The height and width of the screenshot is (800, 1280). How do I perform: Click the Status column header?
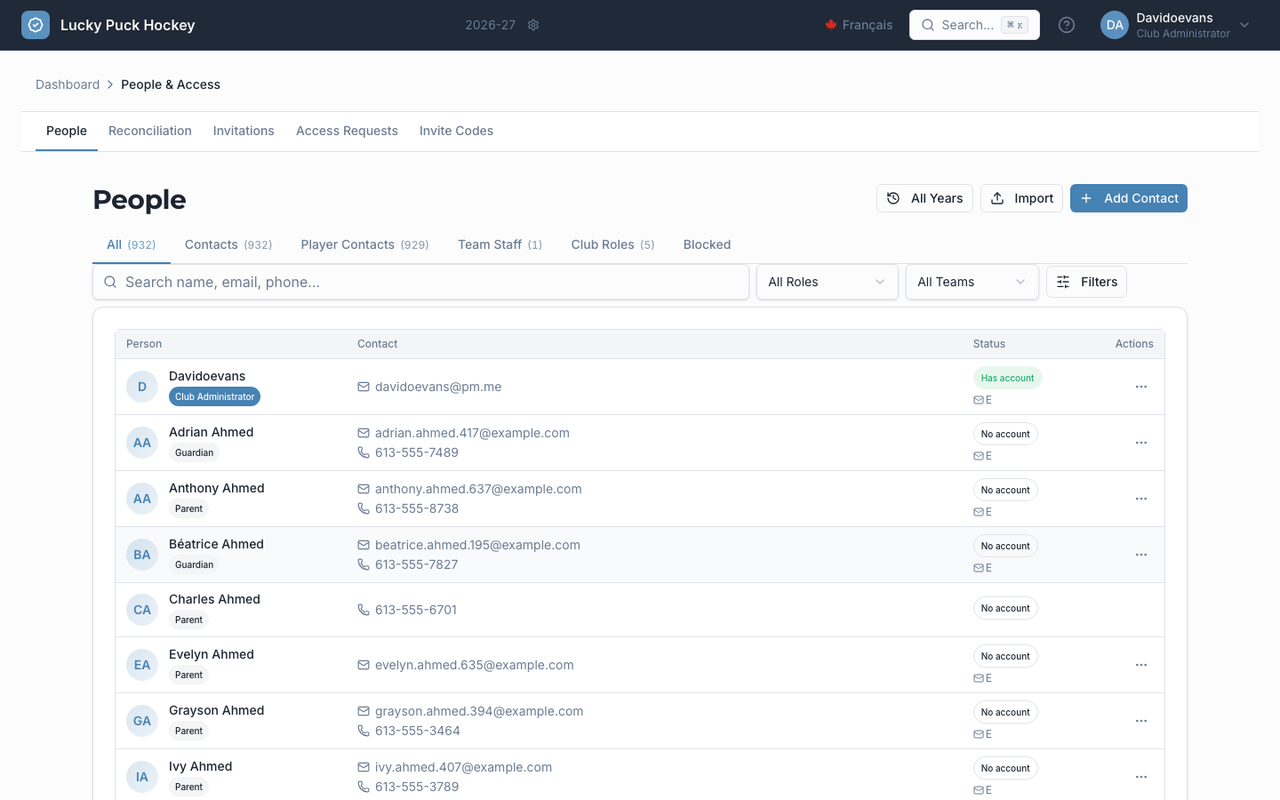[989, 344]
